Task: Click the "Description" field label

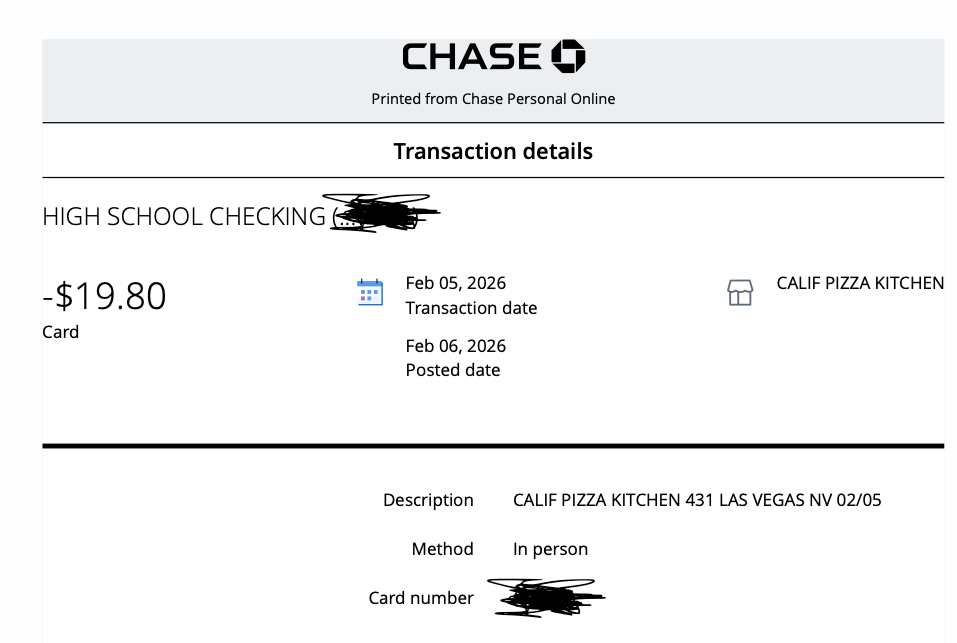Action: (428, 500)
